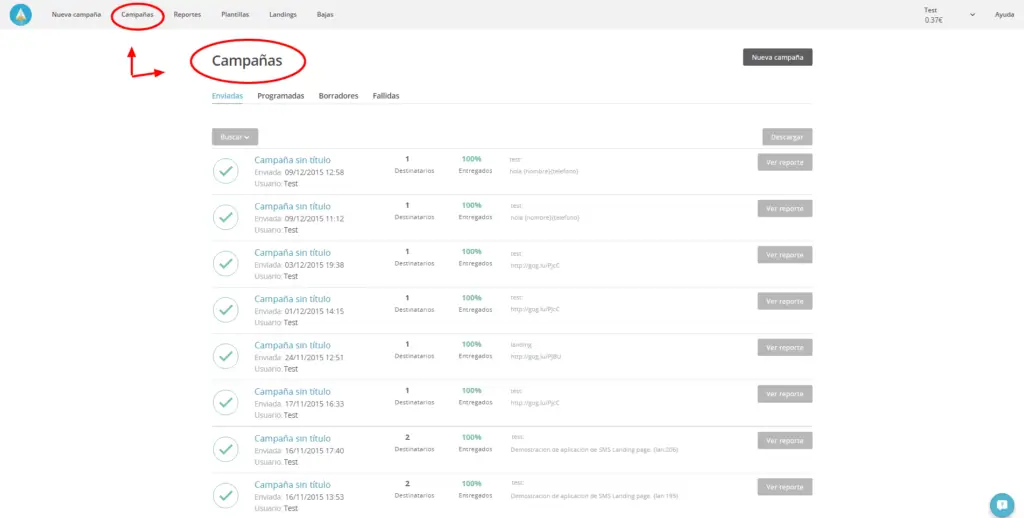Switch to the Programadas tab
The width and height of the screenshot is (1024, 518).
280,96
